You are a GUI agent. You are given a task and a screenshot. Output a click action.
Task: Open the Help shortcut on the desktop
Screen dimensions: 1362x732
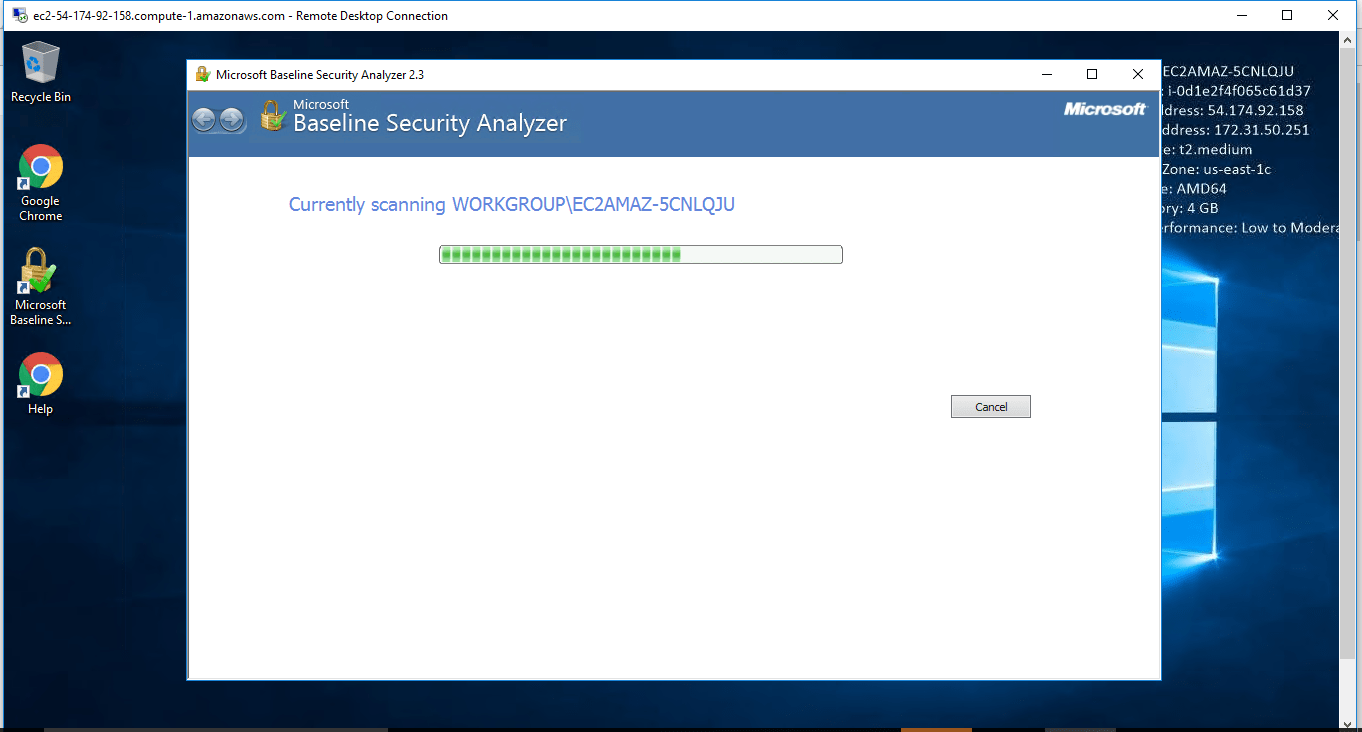pyautogui.click(x=41, y=376)
